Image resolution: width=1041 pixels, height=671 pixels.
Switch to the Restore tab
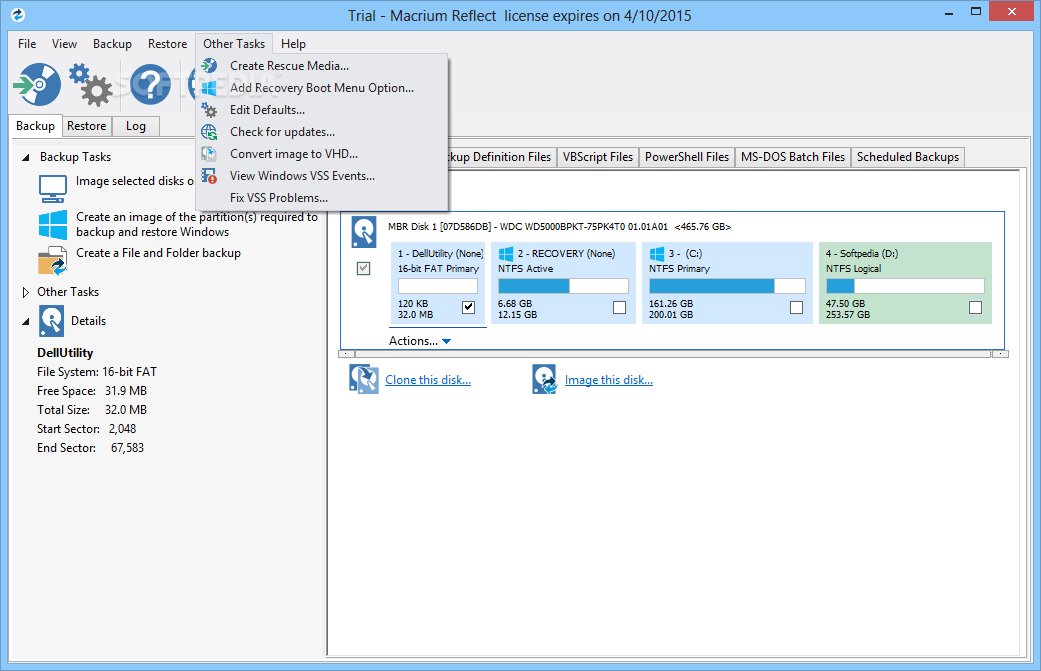tap(86, 126)
